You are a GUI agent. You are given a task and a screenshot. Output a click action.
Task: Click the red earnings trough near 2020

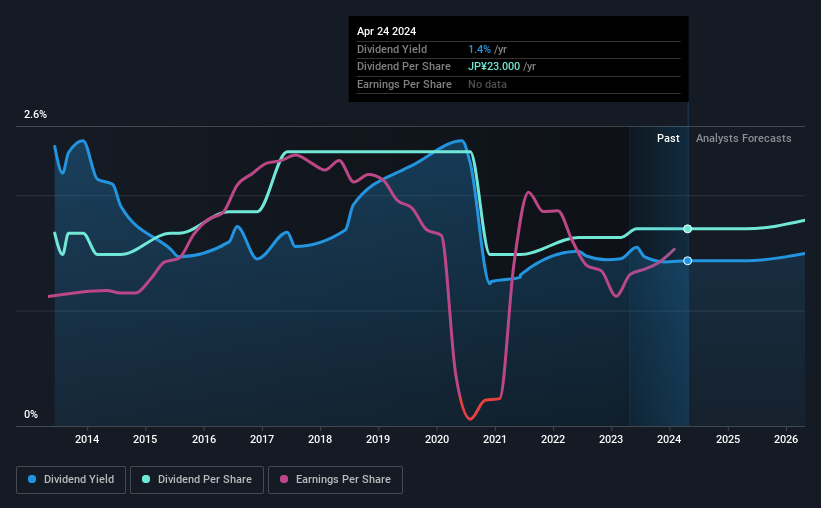[470, 418]
